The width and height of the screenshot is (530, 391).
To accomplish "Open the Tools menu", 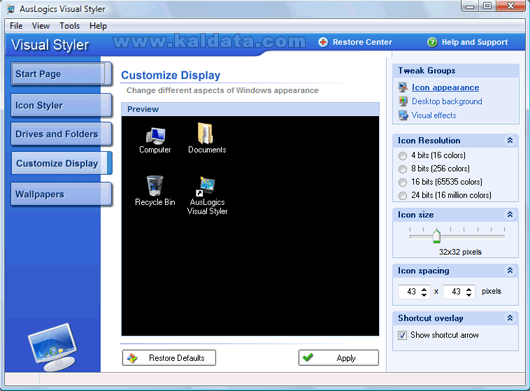I will point(70,26).
